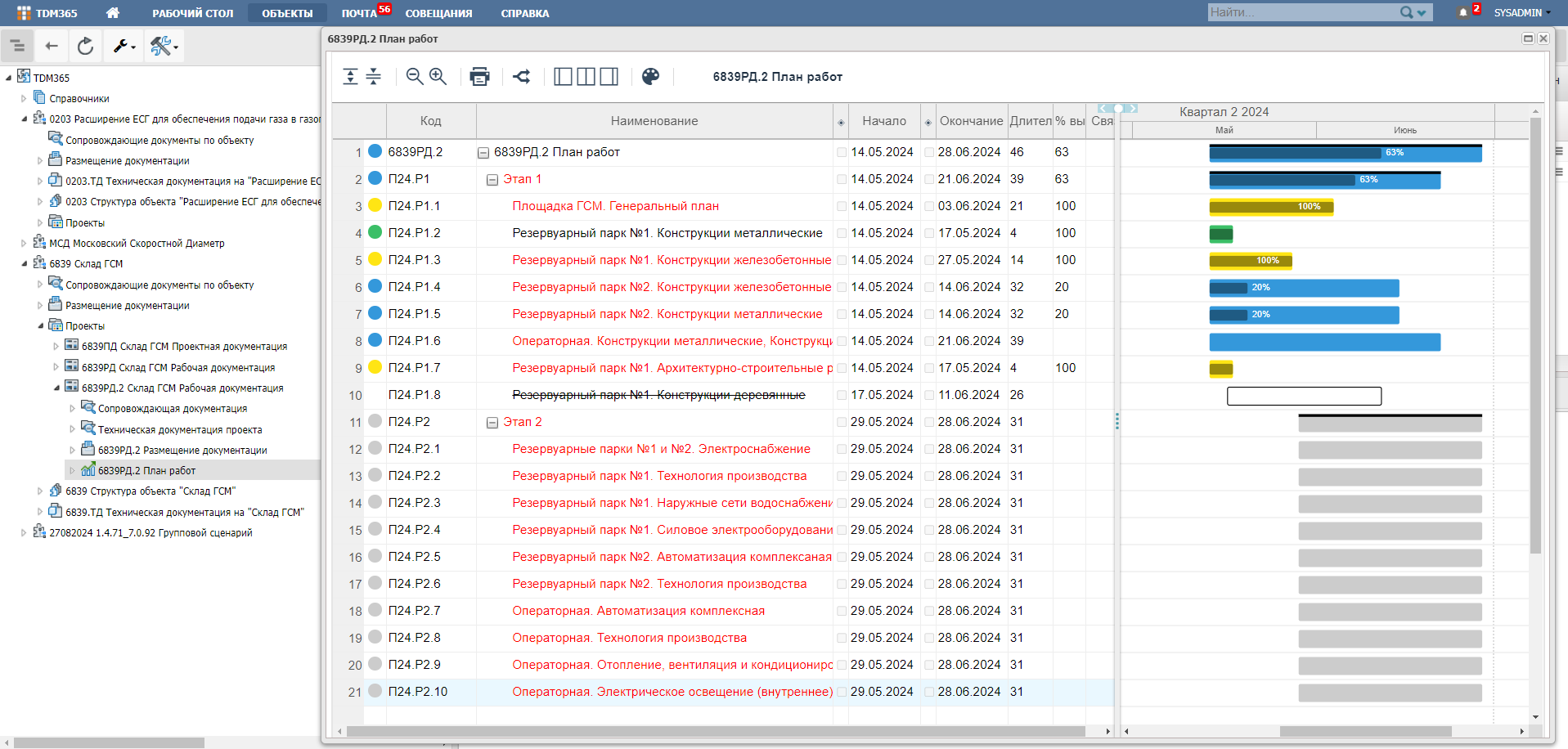Click the 63% progress bar of Этап 1
This screenshot has width=1568, height=749.
(x=1324, y=181)
